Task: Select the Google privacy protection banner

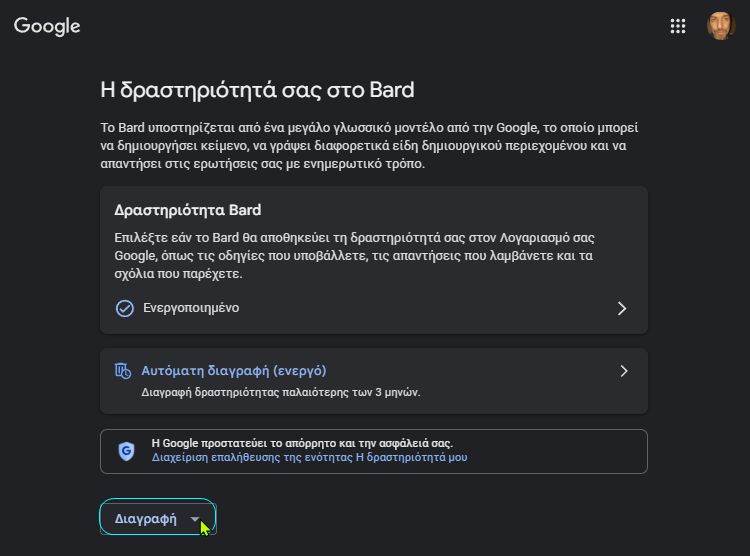Action: pyautogui.click(x=374, y=451)
